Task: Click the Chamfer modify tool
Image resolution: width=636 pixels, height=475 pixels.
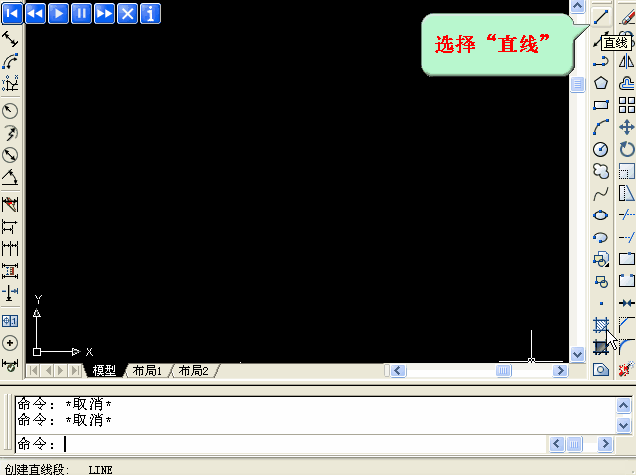Action: click(x=627, y=325)
